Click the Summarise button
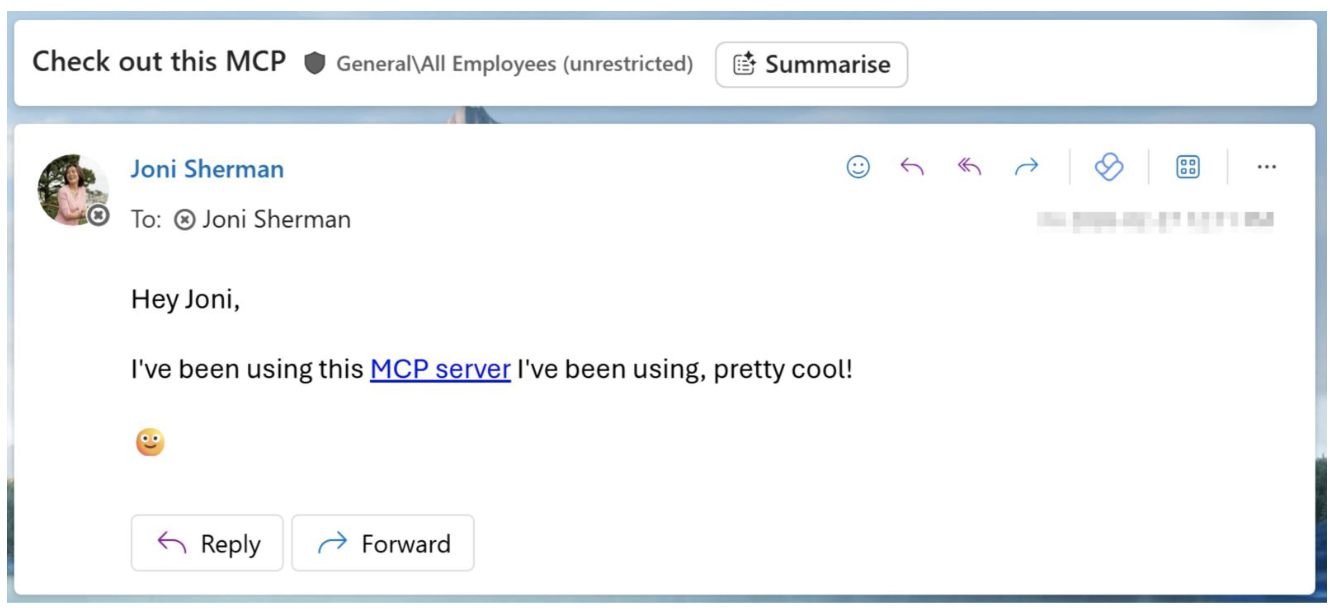 point(811,65)
